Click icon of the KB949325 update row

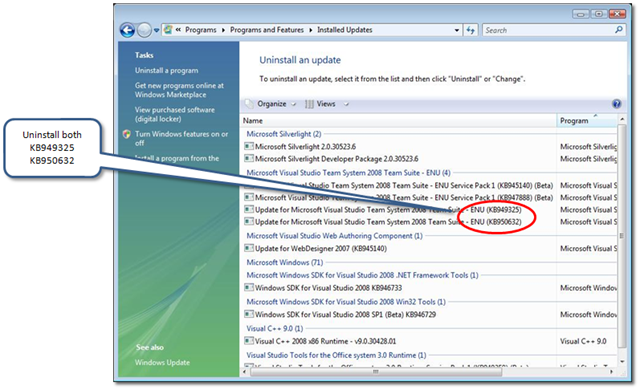click(249, 209)
